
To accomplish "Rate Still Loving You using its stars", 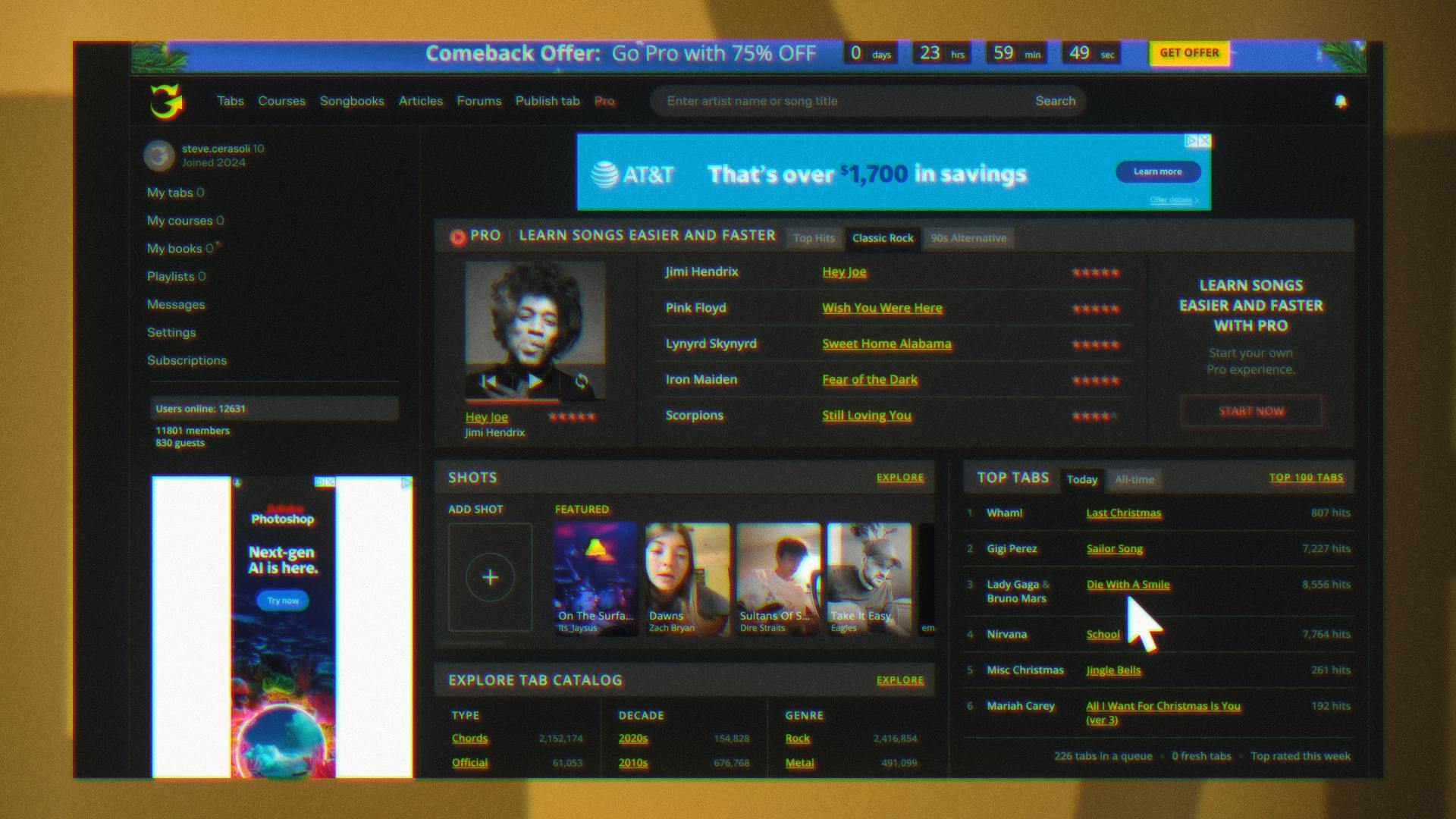I will pyautogui.click(x=1094, y=415).
